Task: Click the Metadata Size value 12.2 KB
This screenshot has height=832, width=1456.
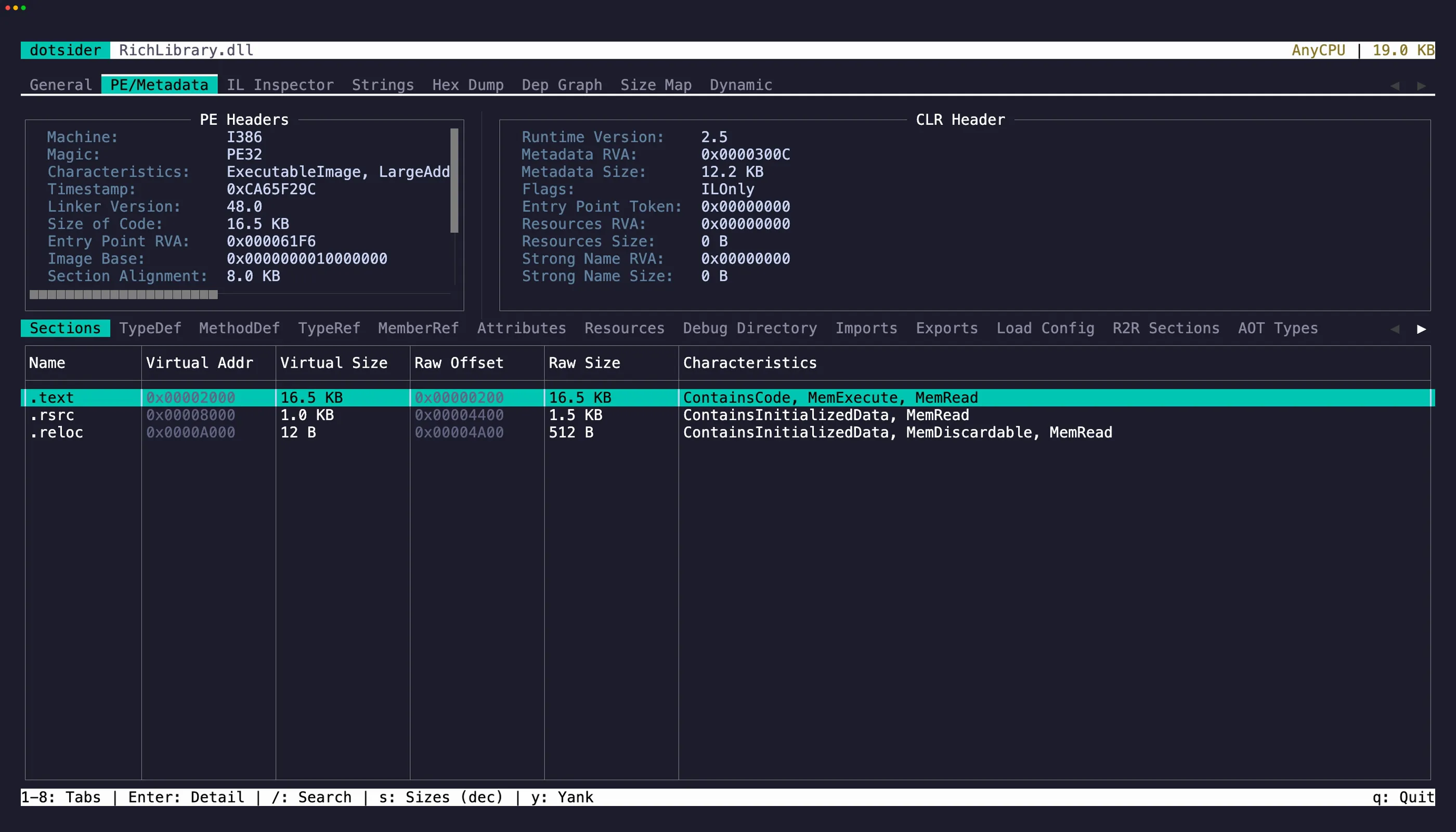Action: tap(732, 172)
